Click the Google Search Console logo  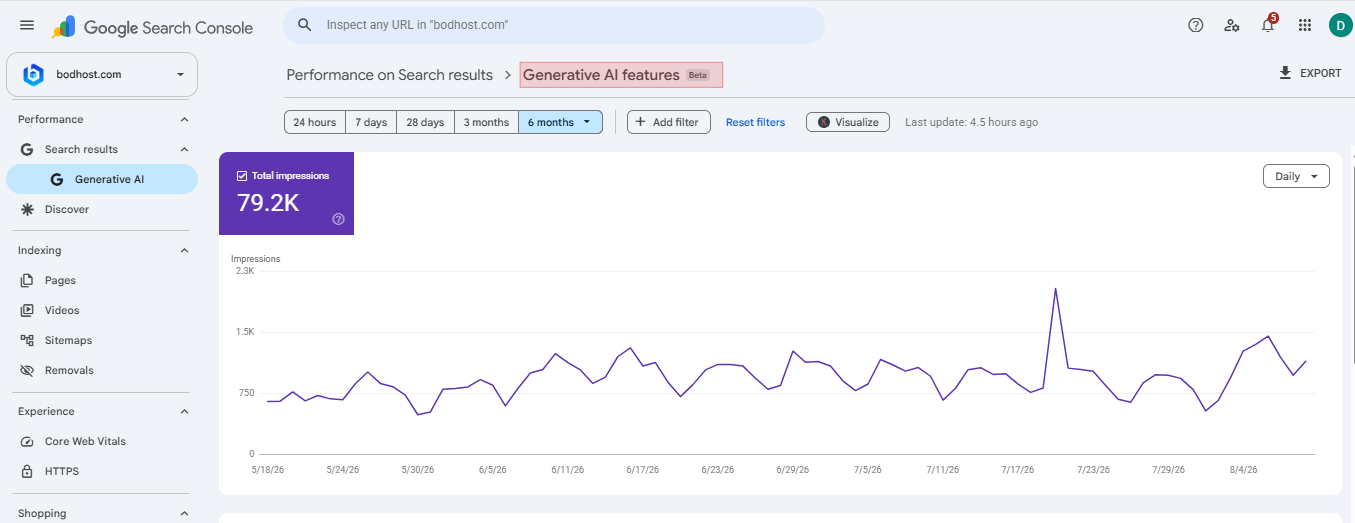click(x=152, y=27)
